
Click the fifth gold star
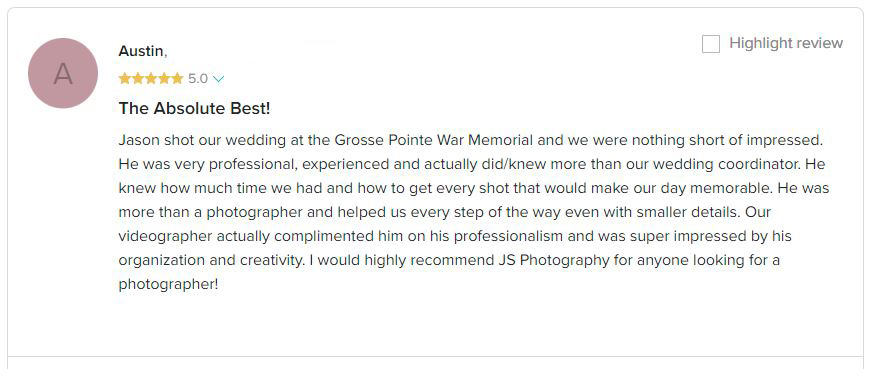click(x=177, y=78)
